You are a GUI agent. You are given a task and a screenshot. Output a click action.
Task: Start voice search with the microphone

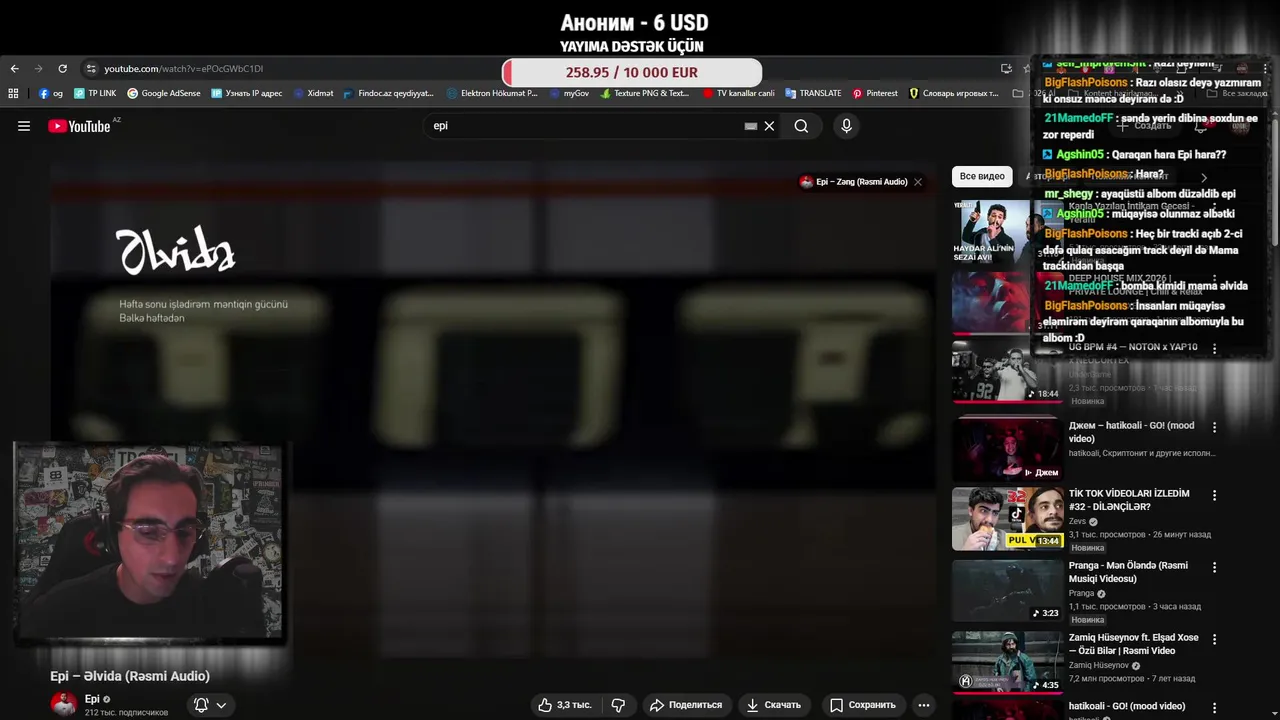[x=846, y=126]
